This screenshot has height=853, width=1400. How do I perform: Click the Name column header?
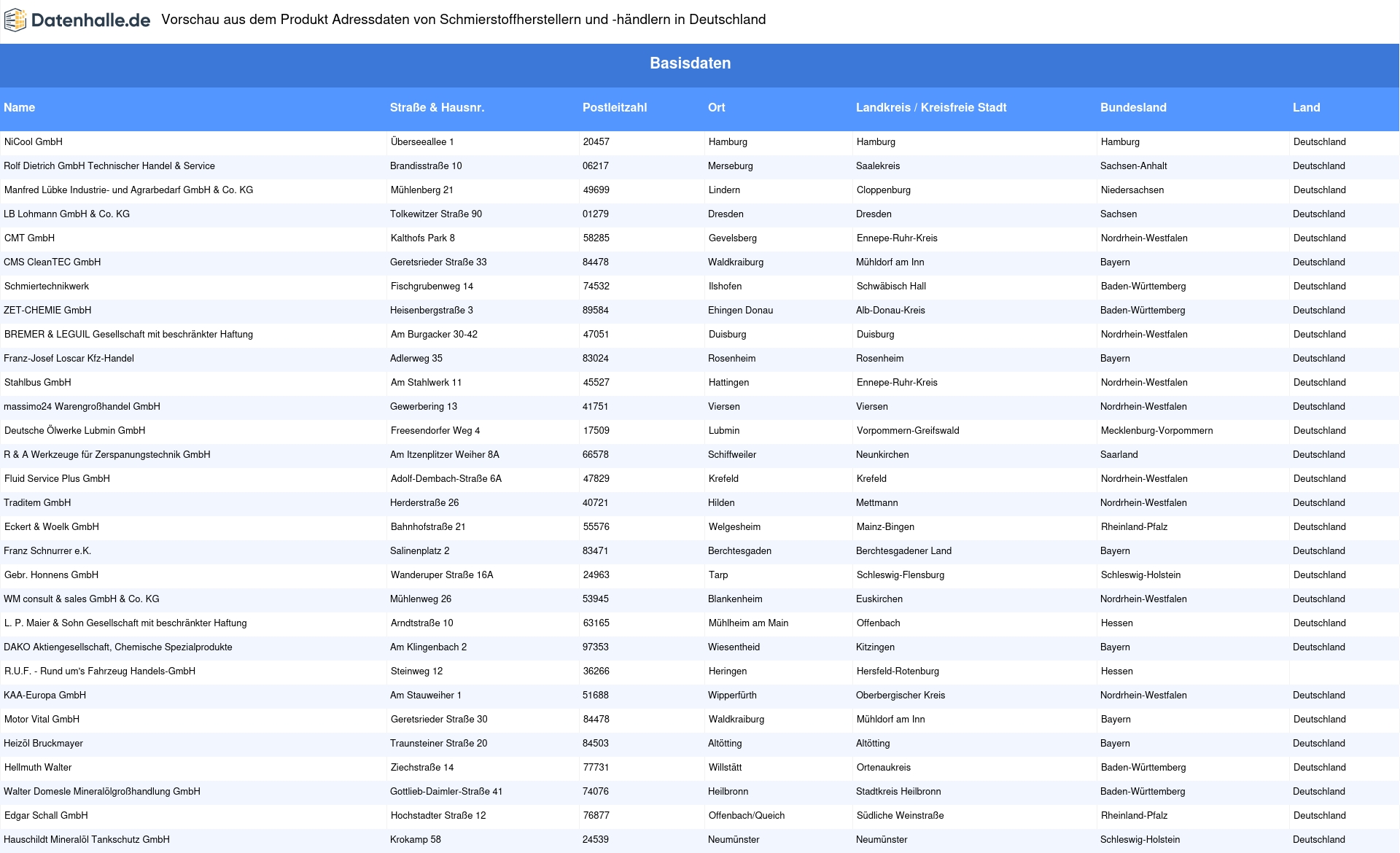coord(20,108)
